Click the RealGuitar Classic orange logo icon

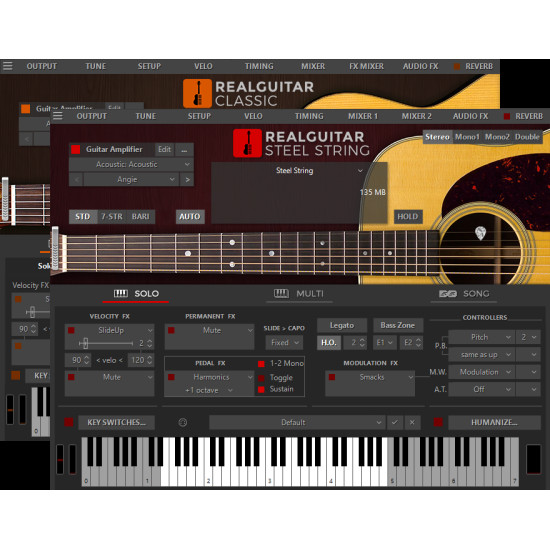197,93
